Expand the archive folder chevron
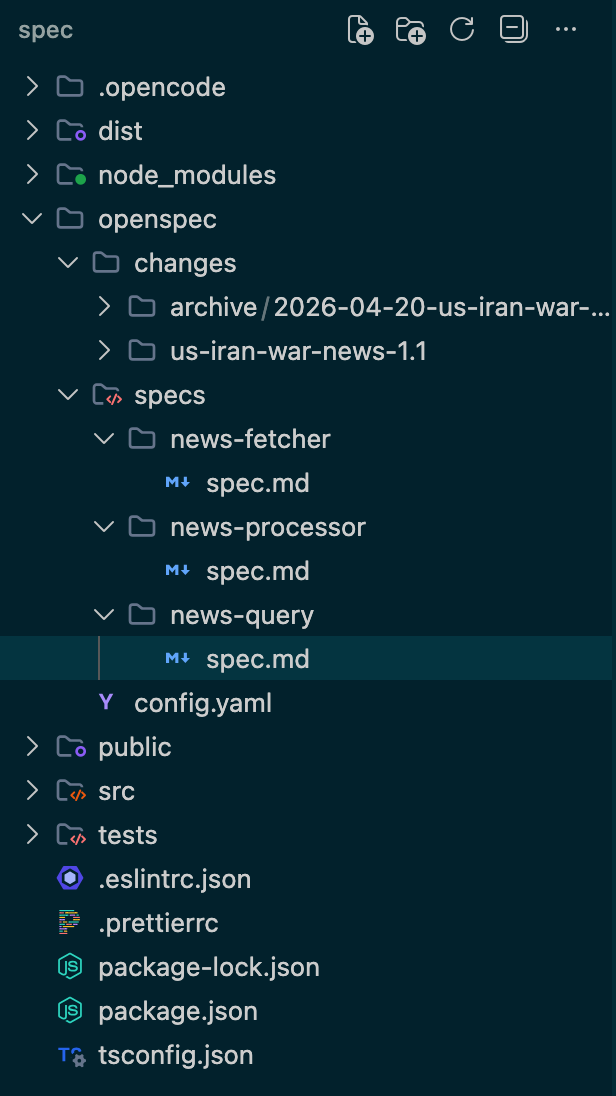 click(x=104, y=307)
